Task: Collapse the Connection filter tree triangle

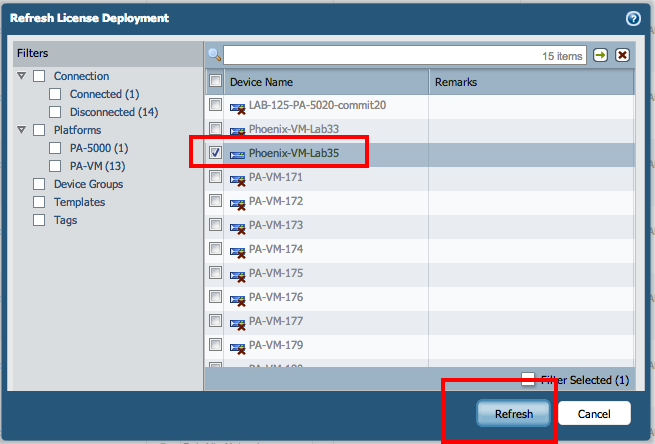Action: click(22, 76)
